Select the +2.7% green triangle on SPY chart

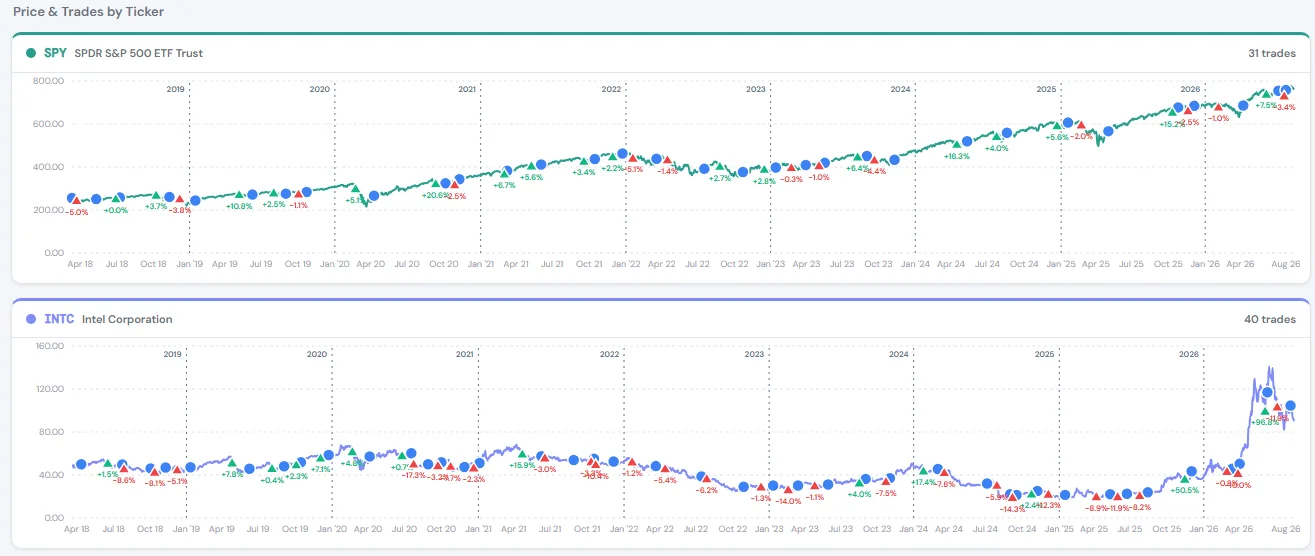[719, 166]
